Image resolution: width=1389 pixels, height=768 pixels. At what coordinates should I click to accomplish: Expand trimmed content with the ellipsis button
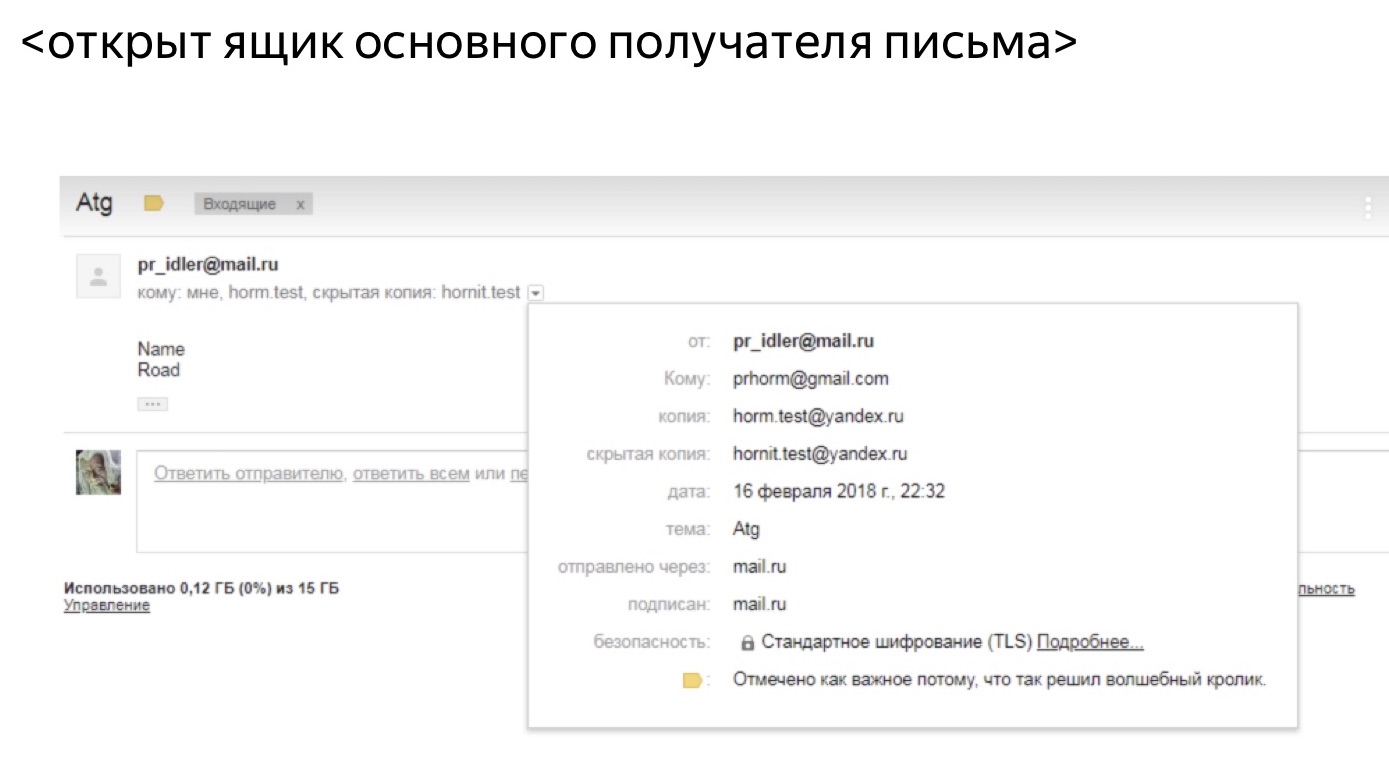pyautogui.click(x=152, y=404)
